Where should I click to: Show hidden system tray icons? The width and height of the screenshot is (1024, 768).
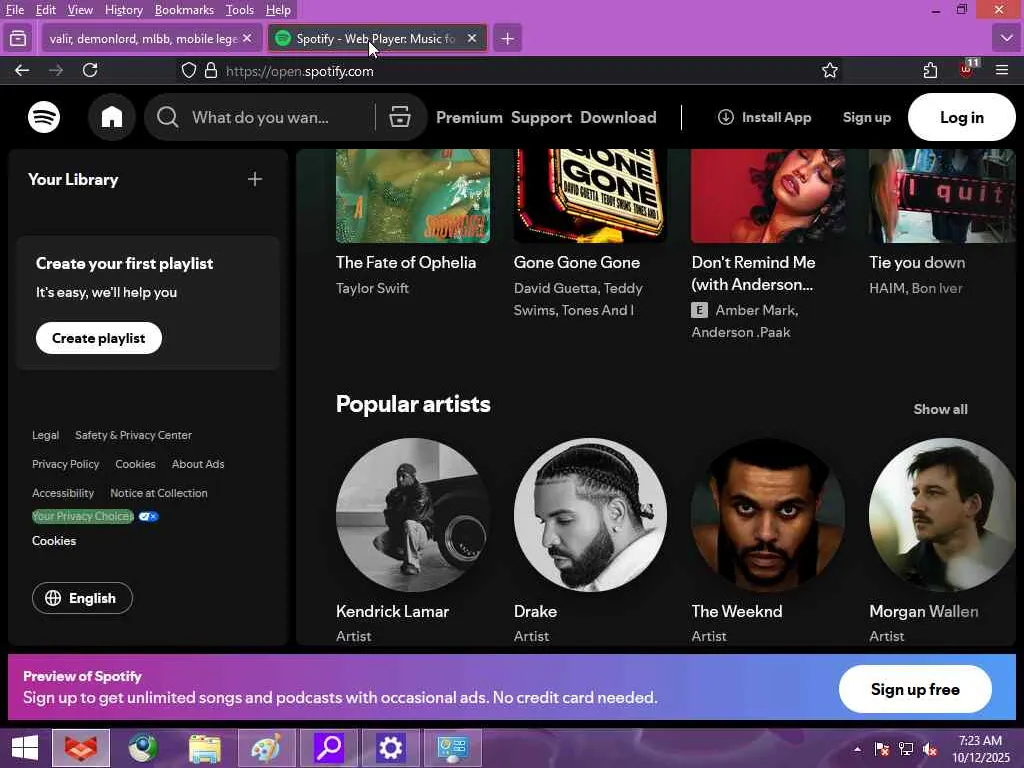(857, 749)
